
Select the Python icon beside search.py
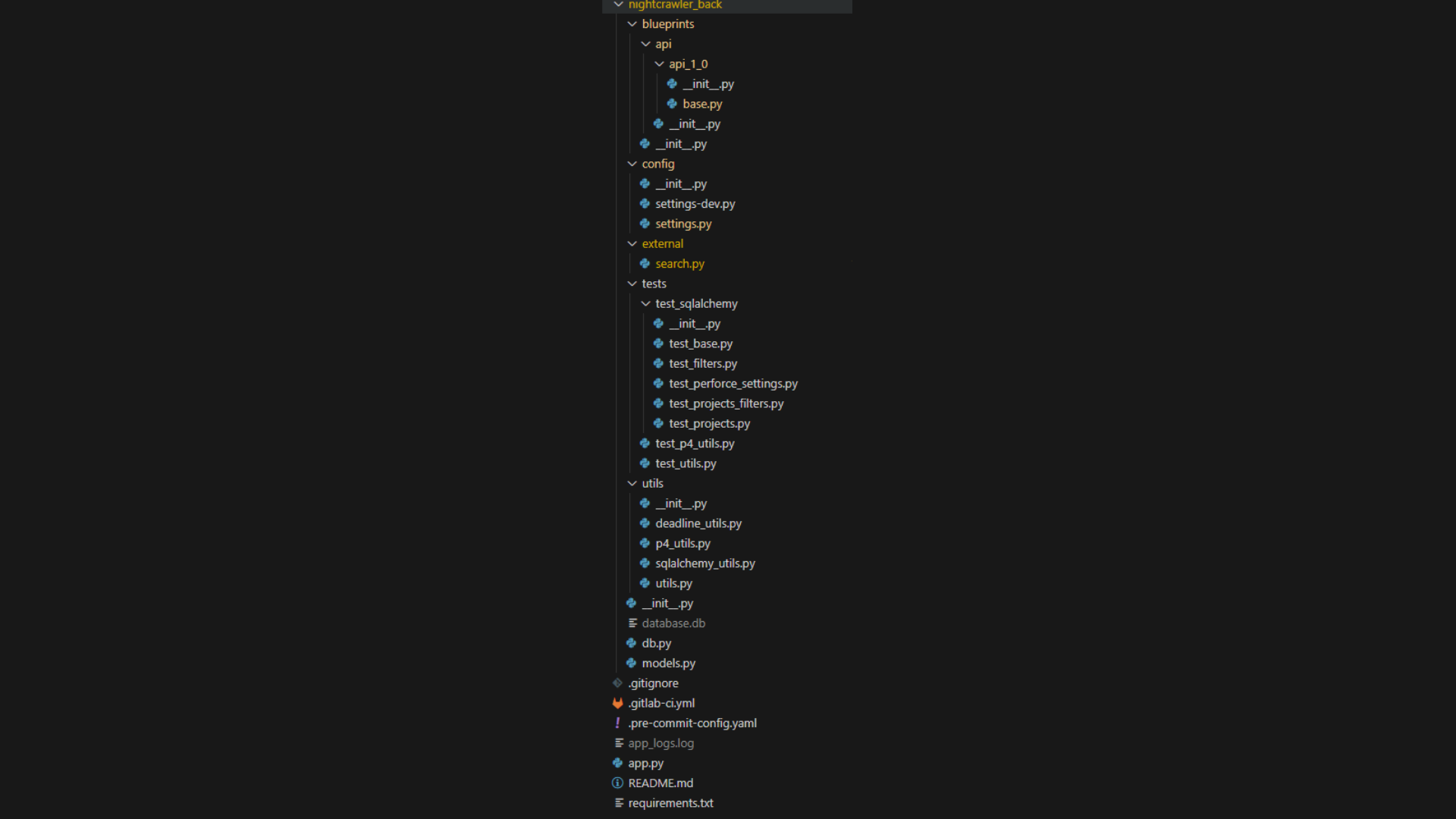(x=645, y=264)
